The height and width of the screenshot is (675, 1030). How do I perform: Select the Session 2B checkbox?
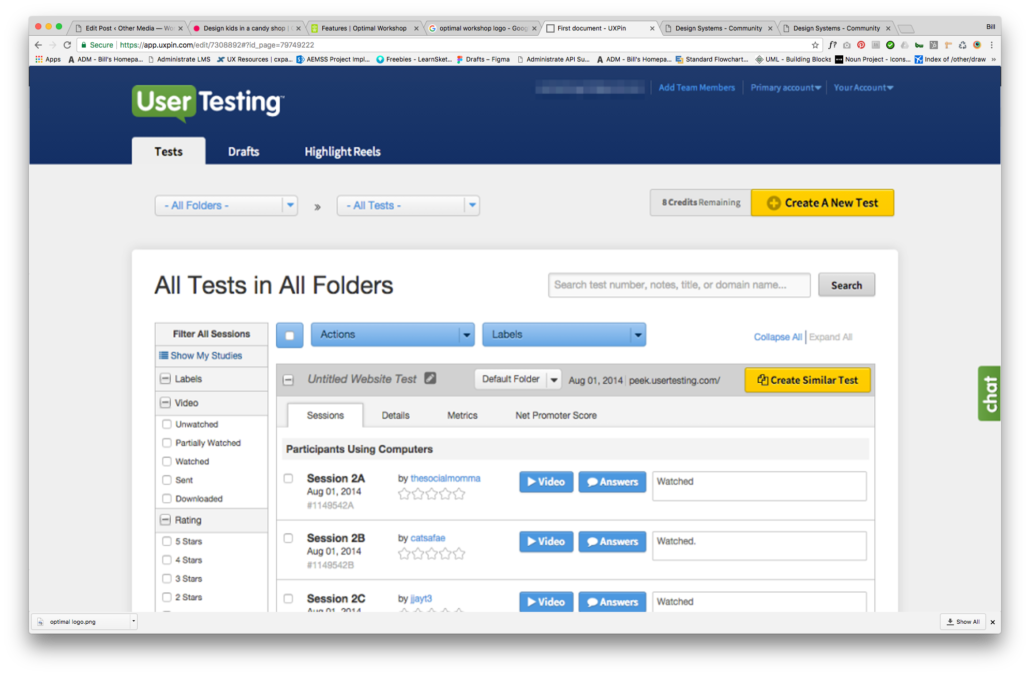[288, 538]
